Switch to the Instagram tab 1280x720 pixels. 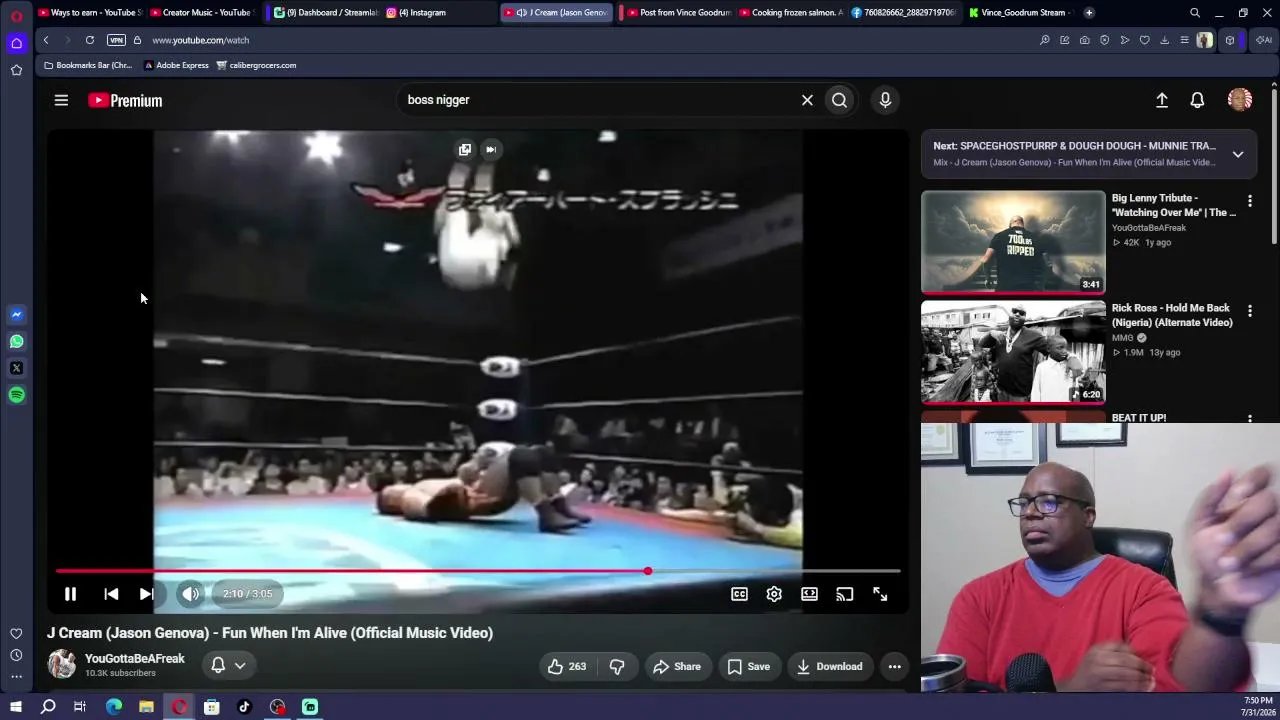click(x=438, y=13)
